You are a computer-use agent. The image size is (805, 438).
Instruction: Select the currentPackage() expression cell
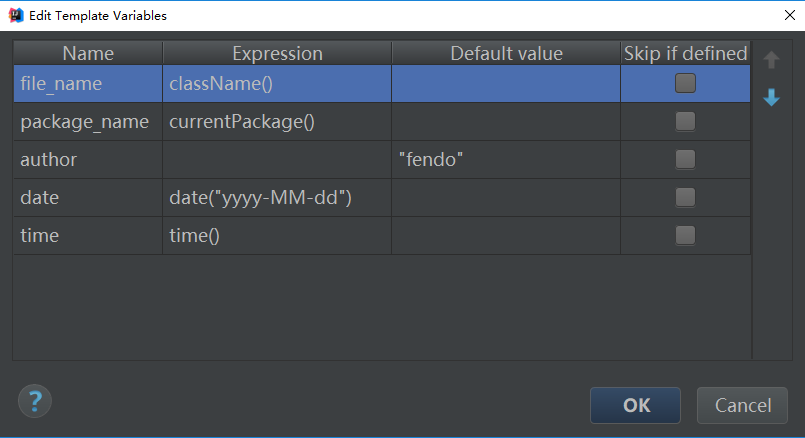277,121
